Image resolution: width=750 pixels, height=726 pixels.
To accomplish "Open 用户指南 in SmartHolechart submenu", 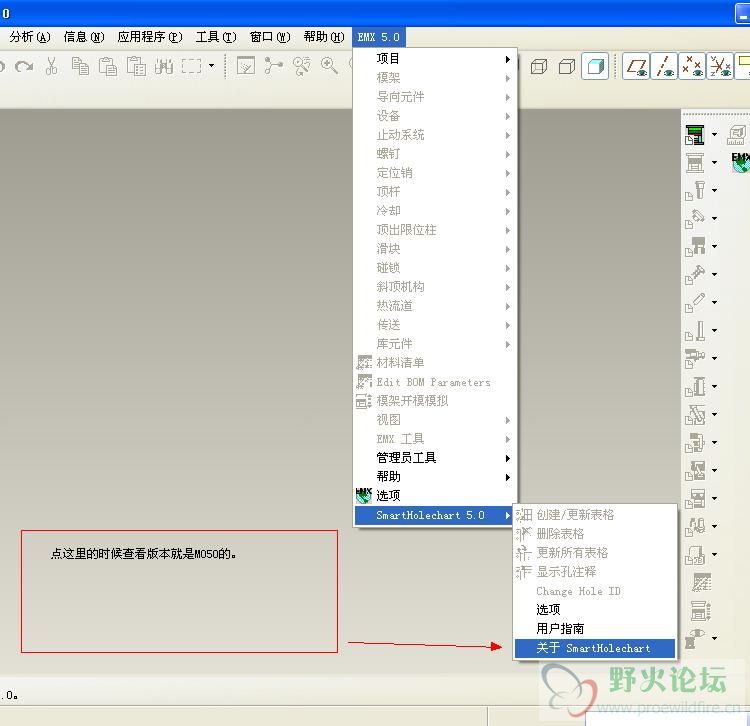I will 595,629.
